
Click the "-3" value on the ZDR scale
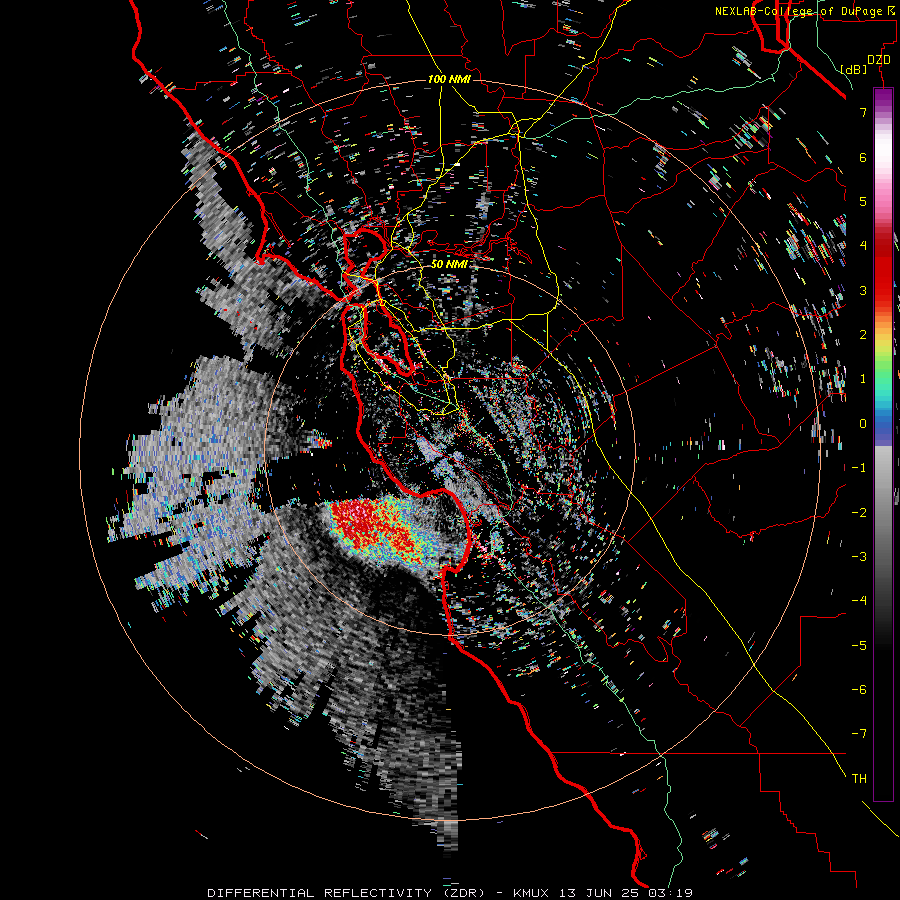click(x=859, y=557)
